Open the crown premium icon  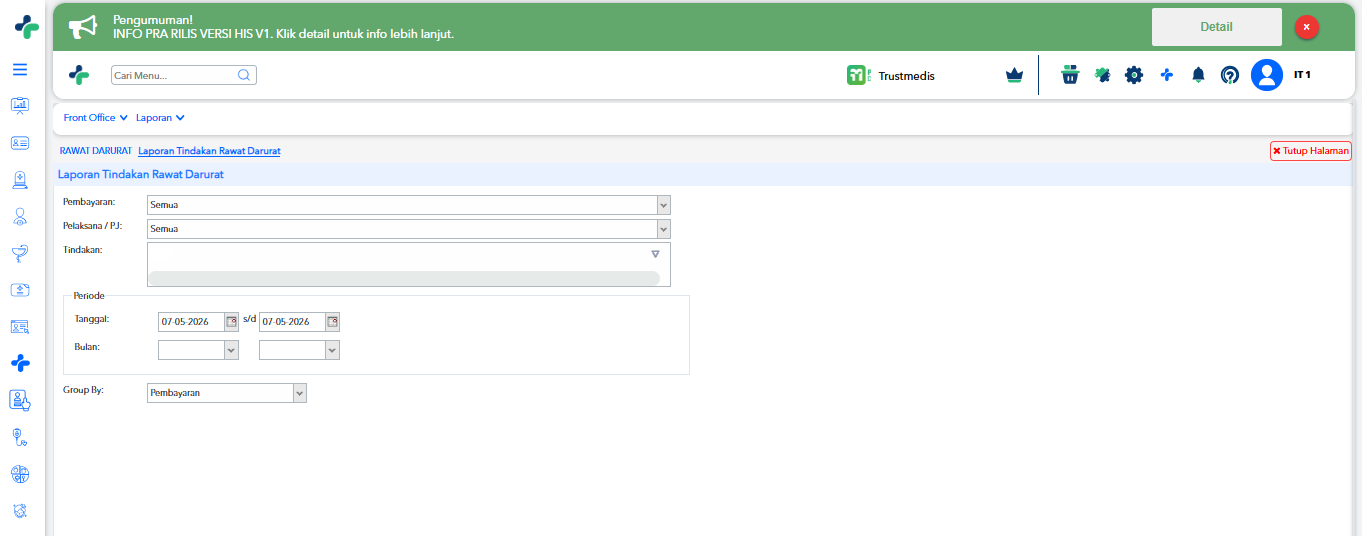tap(1015, 75)
